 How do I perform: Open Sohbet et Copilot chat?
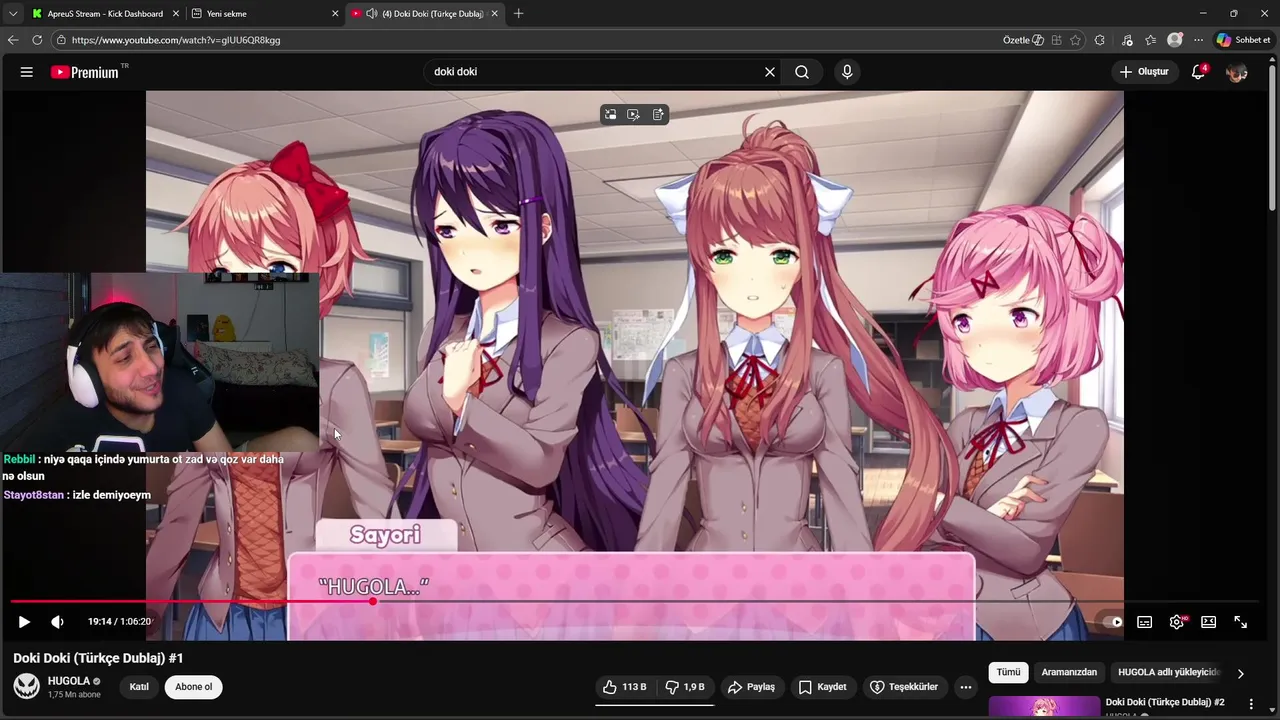pos(1243,40)
